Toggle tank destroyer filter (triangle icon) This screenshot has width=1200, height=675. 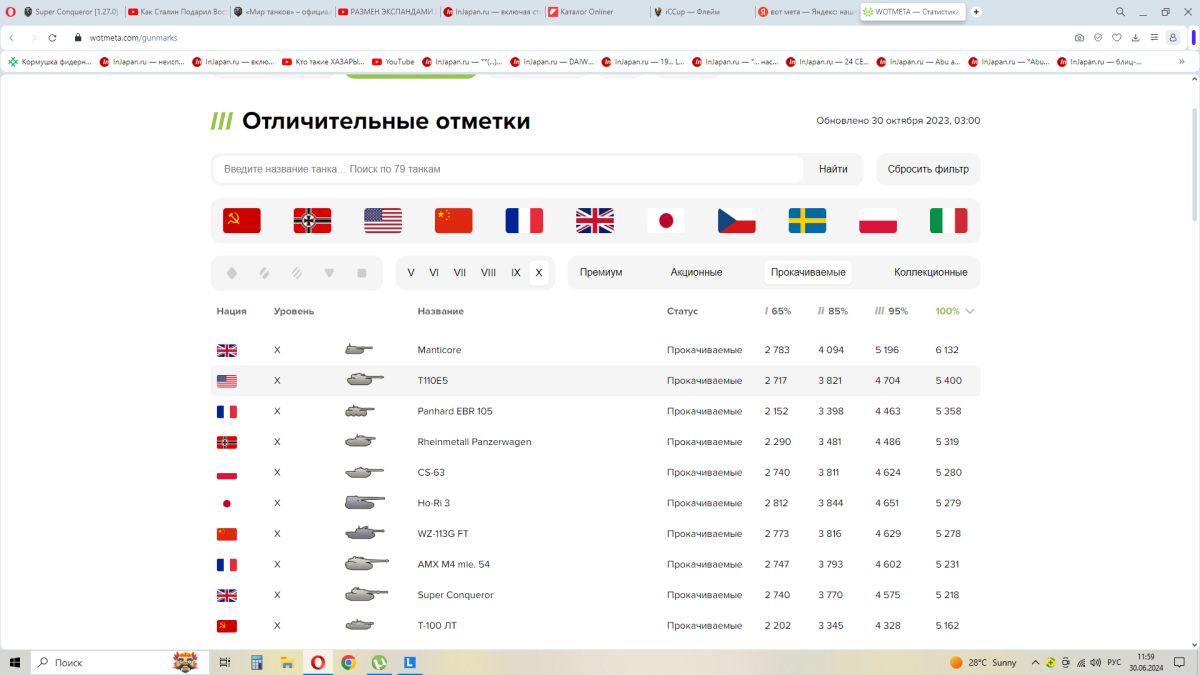(329, 273)
